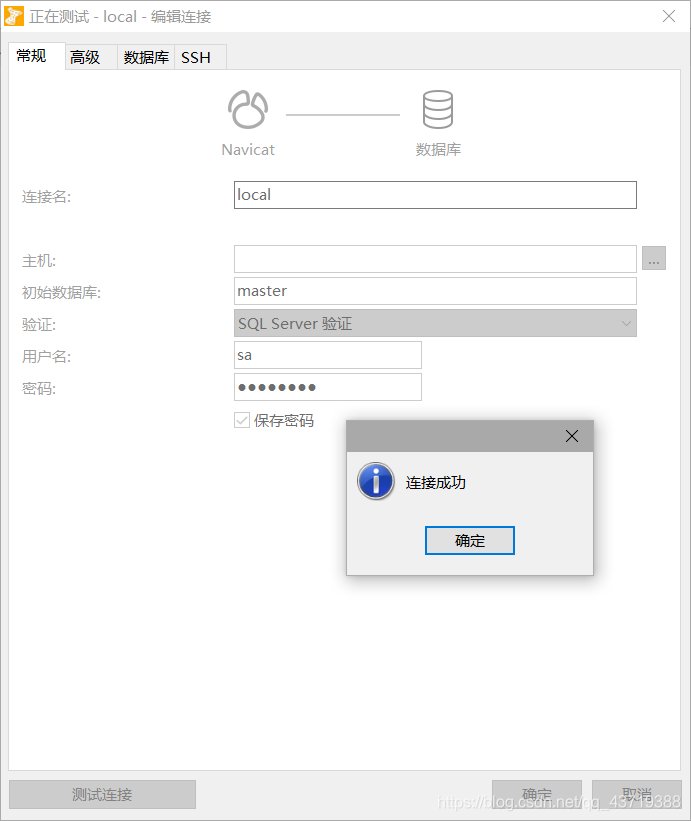Click the 取消 button
Image resolution: width=691 pixels, height=821 pixels.
pyautogui.click(x=637, y=794)
